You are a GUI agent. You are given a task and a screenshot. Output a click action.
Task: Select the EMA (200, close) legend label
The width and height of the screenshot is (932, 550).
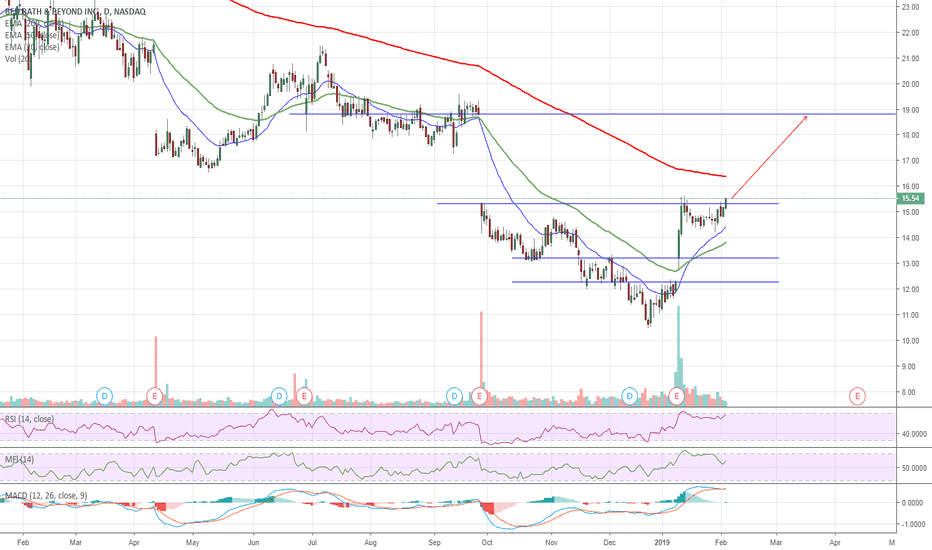[x=32, y=24]
